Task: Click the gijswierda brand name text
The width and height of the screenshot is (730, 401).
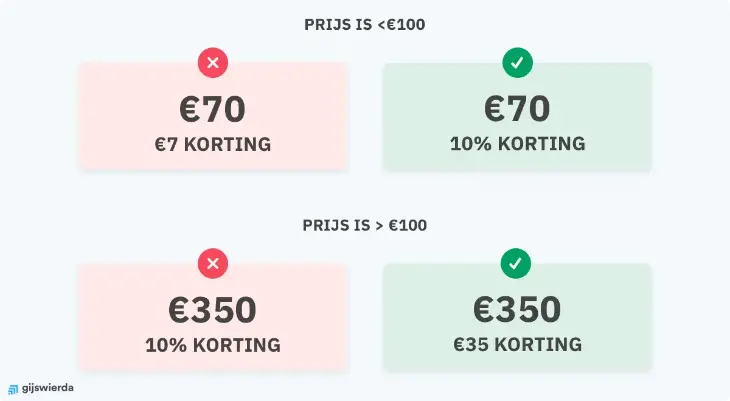Action: pyautogui.click(x=47, y=388)
